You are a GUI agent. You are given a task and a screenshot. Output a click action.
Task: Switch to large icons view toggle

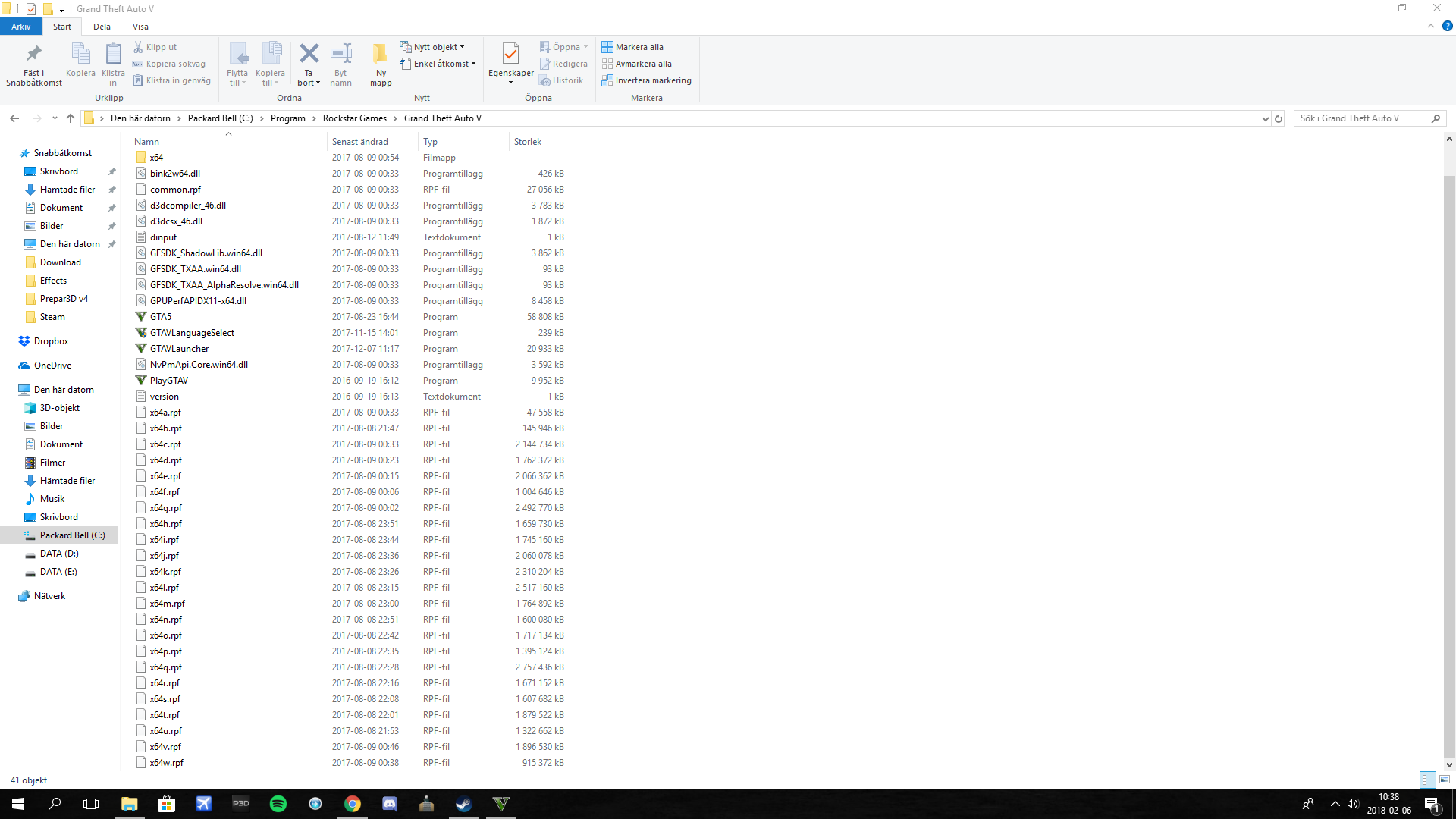pos(1445,780)
